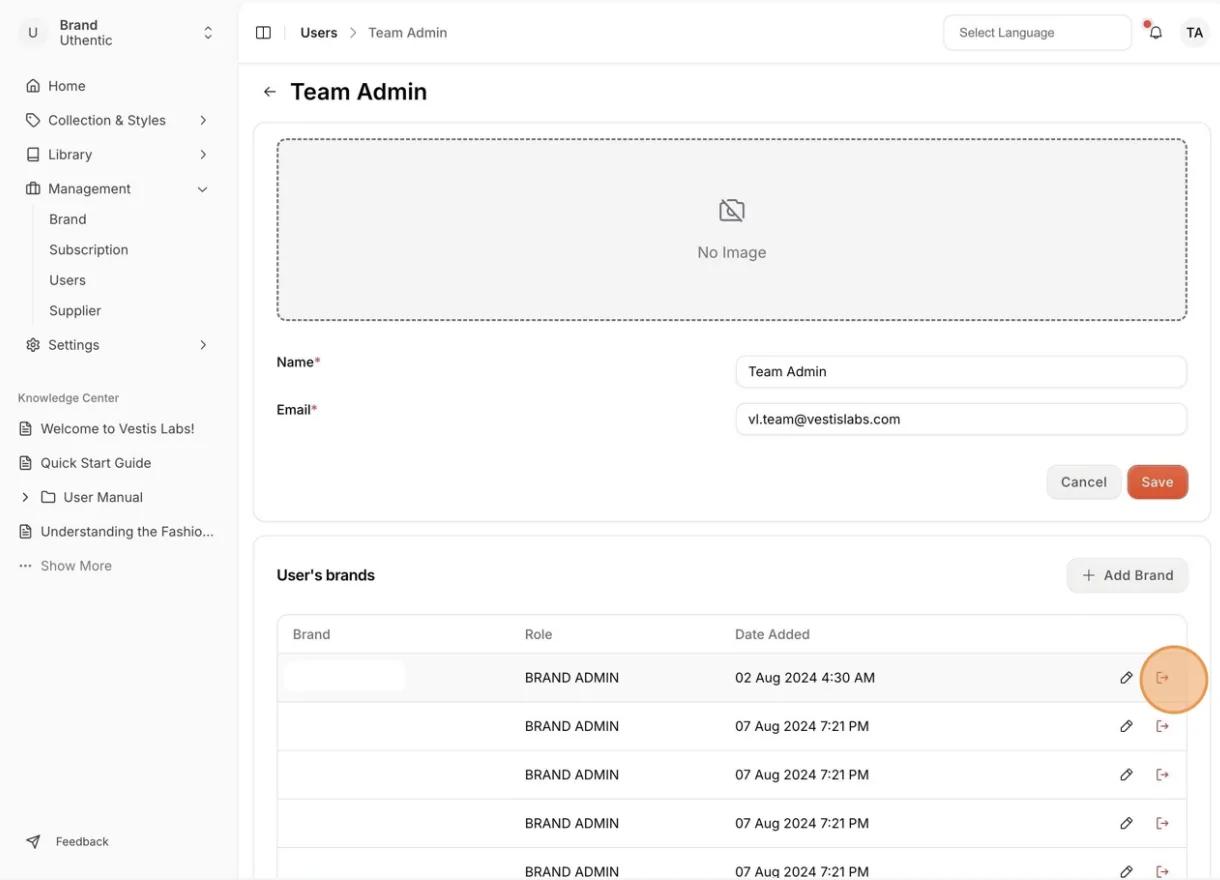This screenshot has width=1220, height=880.
Task: Click the Welcome to Vestis Labs document icon
Action: (26, 429)
